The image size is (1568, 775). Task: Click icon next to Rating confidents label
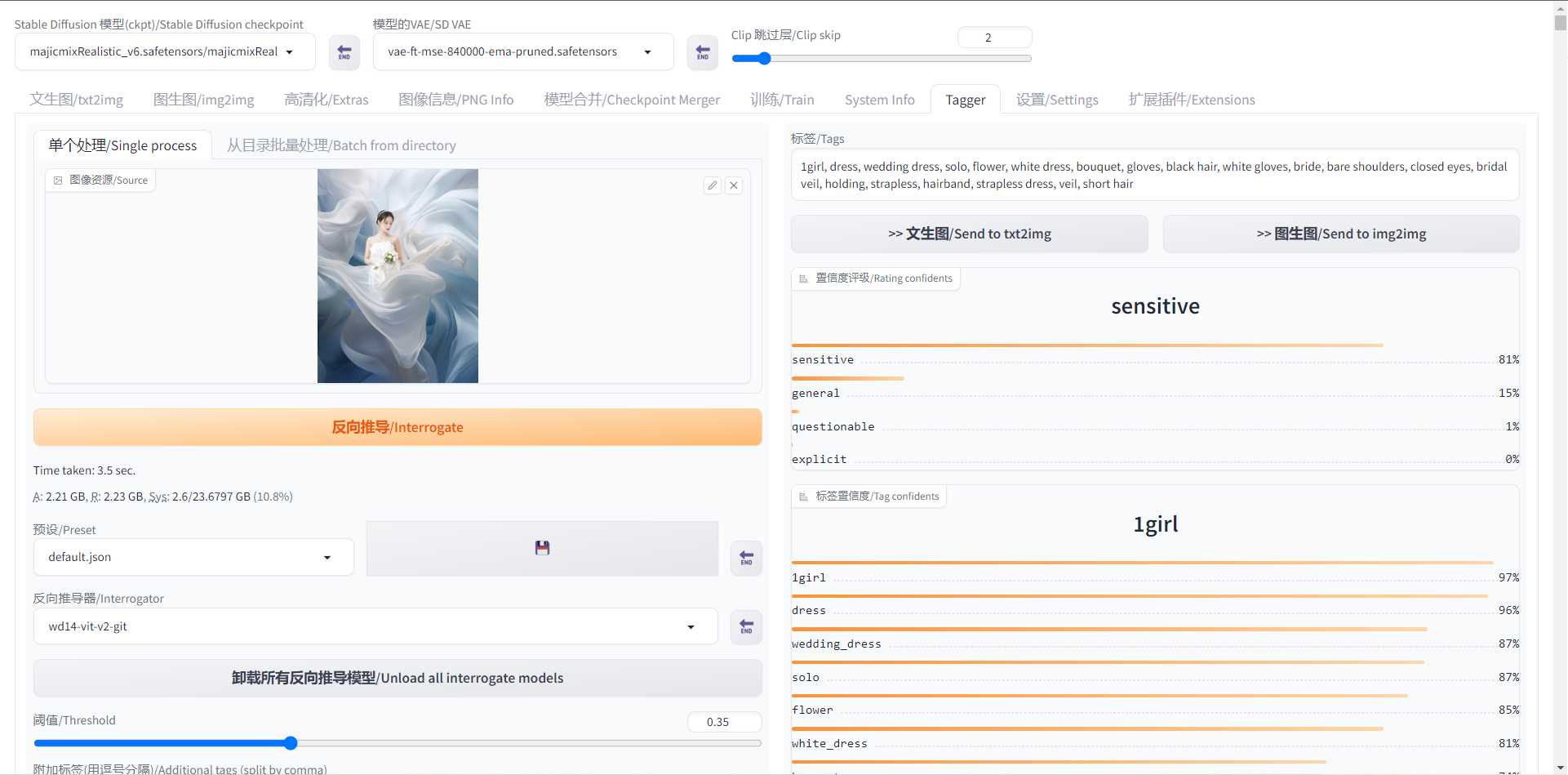click(803, 278)
